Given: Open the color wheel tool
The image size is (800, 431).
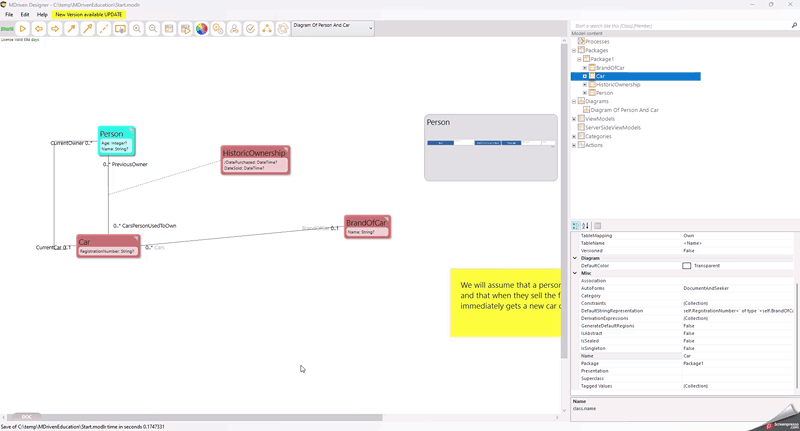Looking at the screenshot, I should (x=201, y=29).
